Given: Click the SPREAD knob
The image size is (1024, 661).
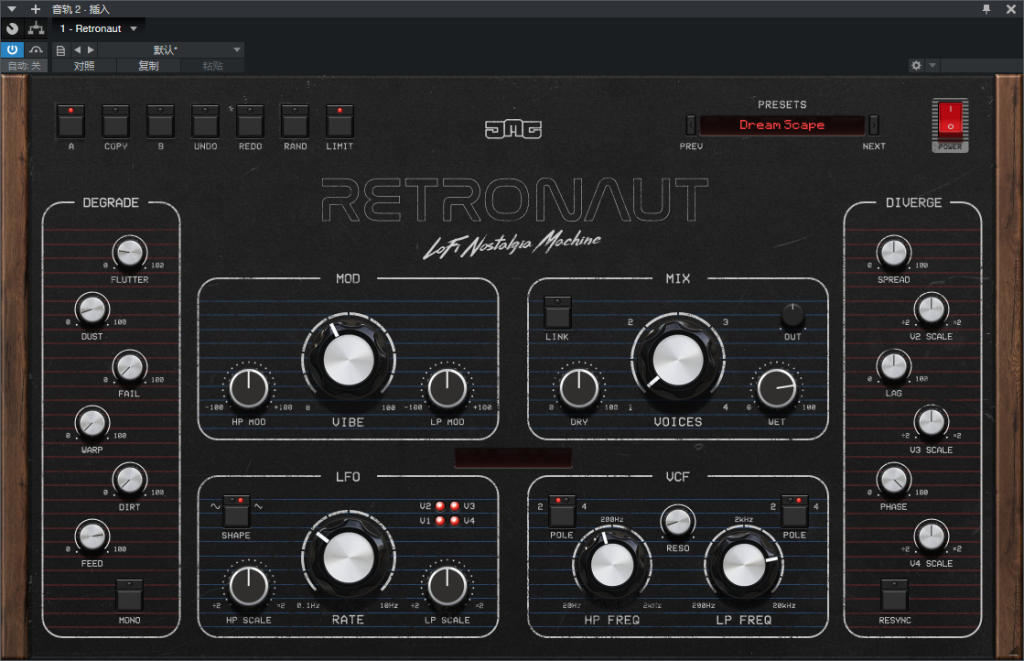Looking at the screenshot, I should pyautogui.click(x=893, y=252).
